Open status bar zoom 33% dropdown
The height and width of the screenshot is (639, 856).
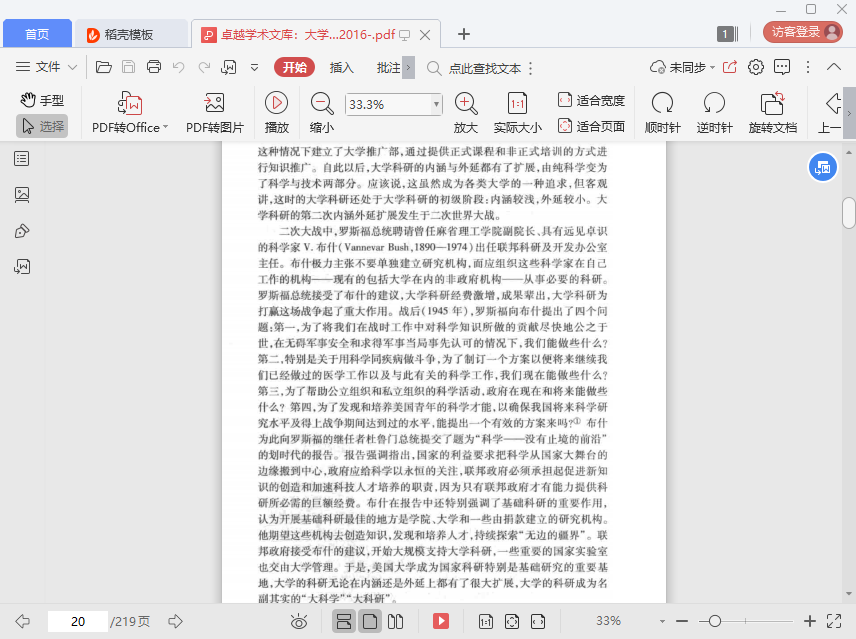point(662,622)
